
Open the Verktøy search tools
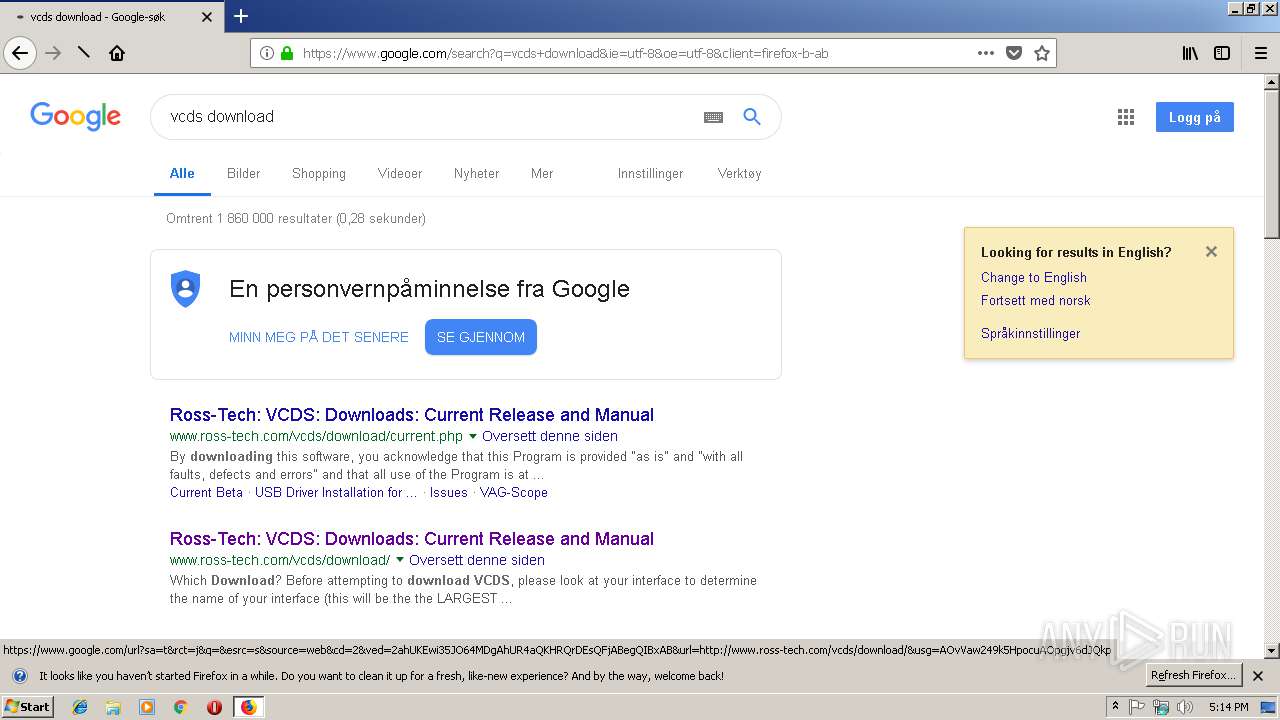click(x=739, y=173)
